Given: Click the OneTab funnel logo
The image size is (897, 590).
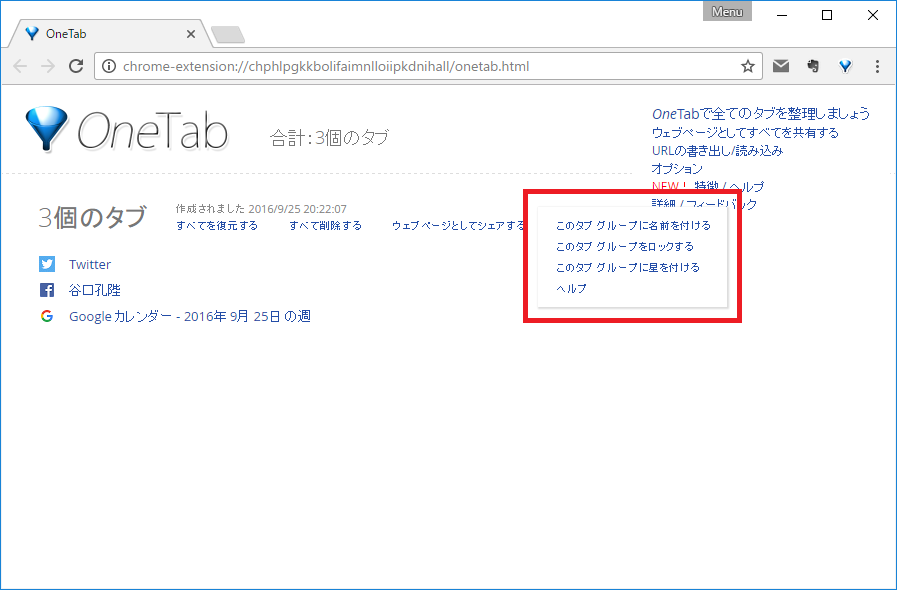Looking at the screenshot, I should pyautogui.click(x=46, y=130).
